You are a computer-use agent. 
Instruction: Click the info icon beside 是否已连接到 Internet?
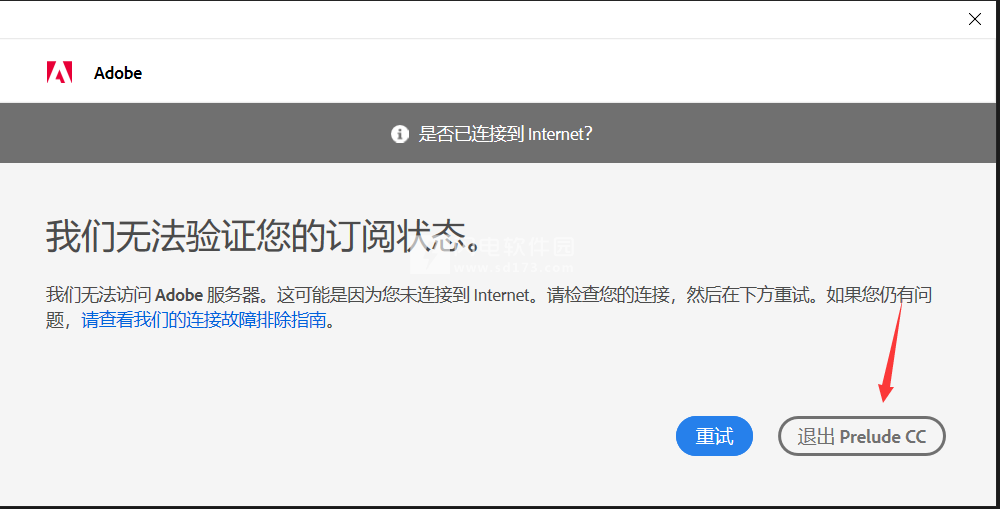click(x=400, y=134)
